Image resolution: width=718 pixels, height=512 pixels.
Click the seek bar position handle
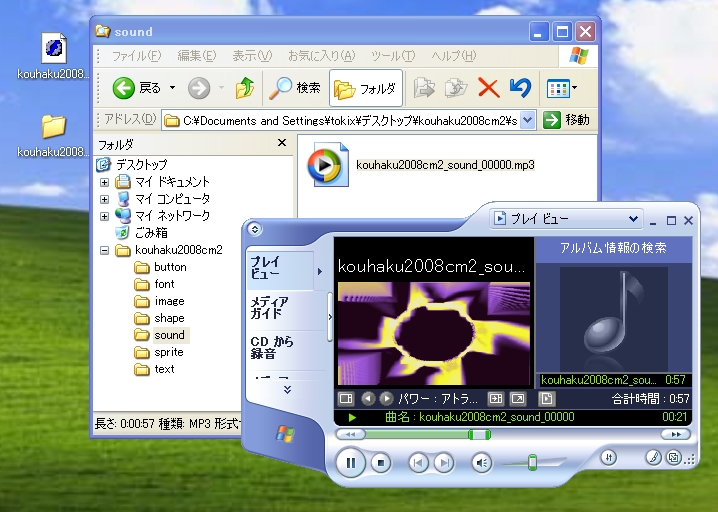click(479, 435)
